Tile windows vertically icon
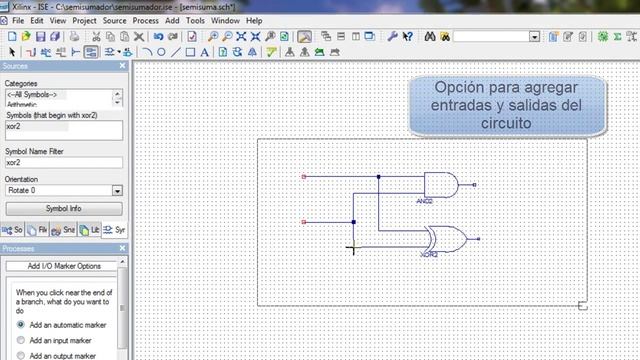640x360 pixels. [356, 37]
